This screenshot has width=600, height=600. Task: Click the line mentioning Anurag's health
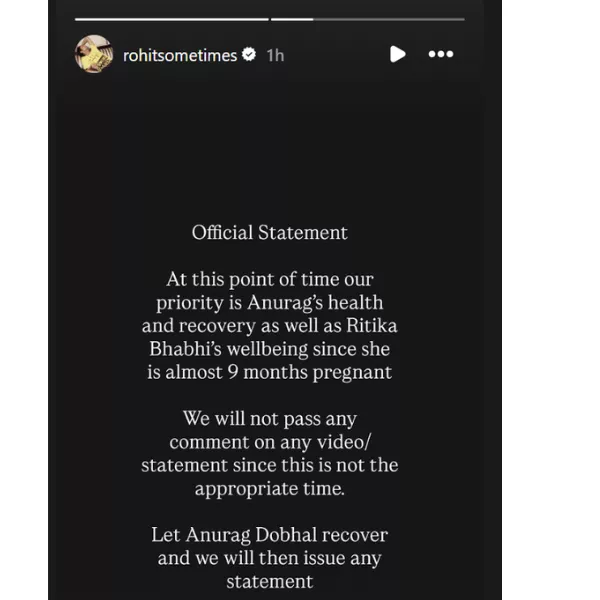pyautogui.click(x=270, y=303)
